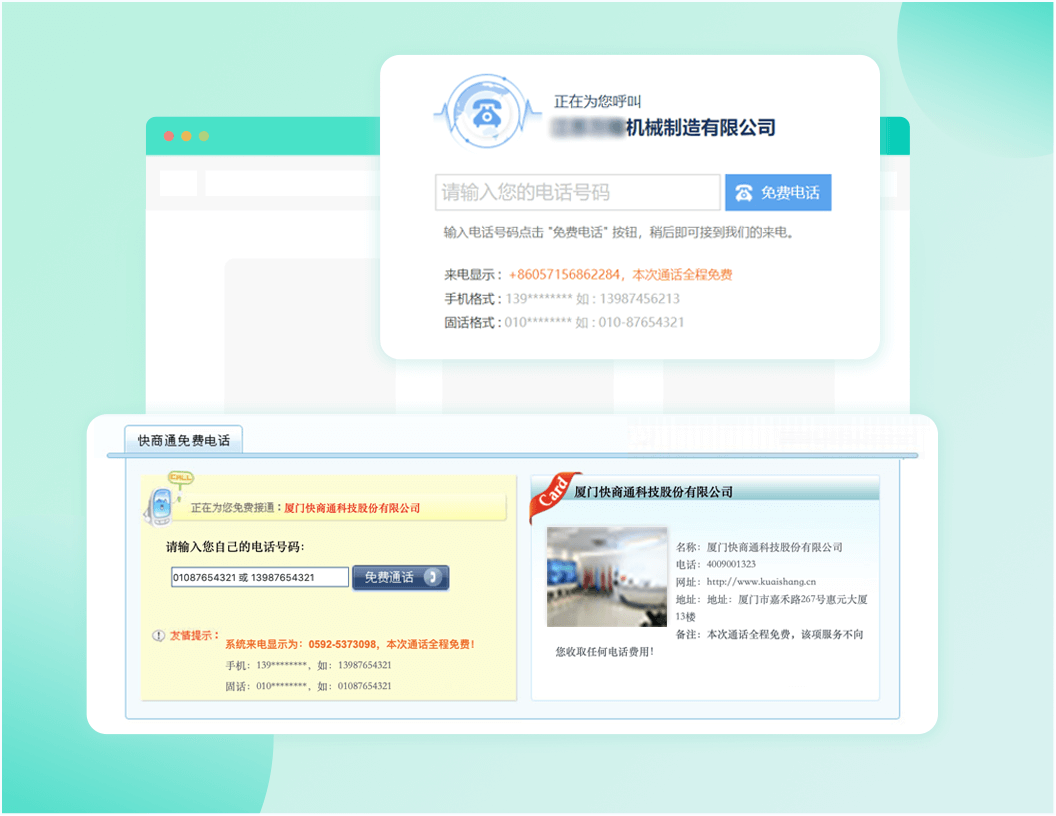Click the exclamation icon beside 友情提示

click(158, 636)
